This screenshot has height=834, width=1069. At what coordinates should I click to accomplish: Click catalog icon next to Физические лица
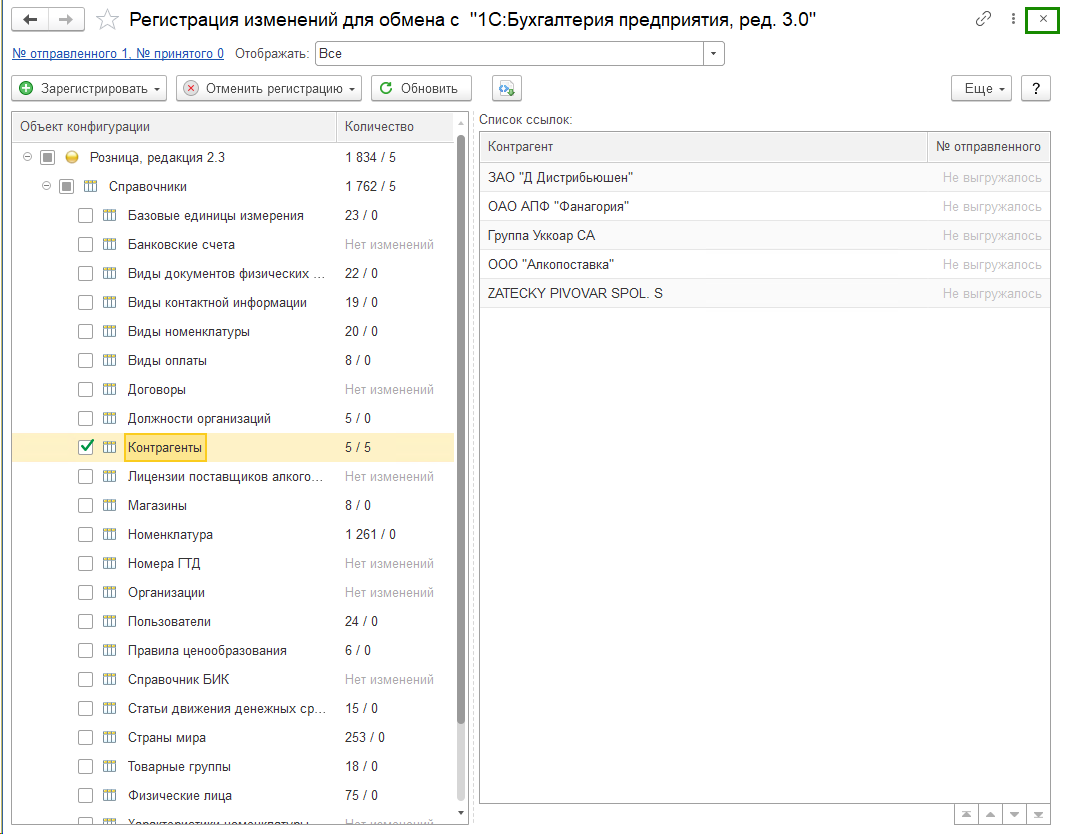coord(110,795)
